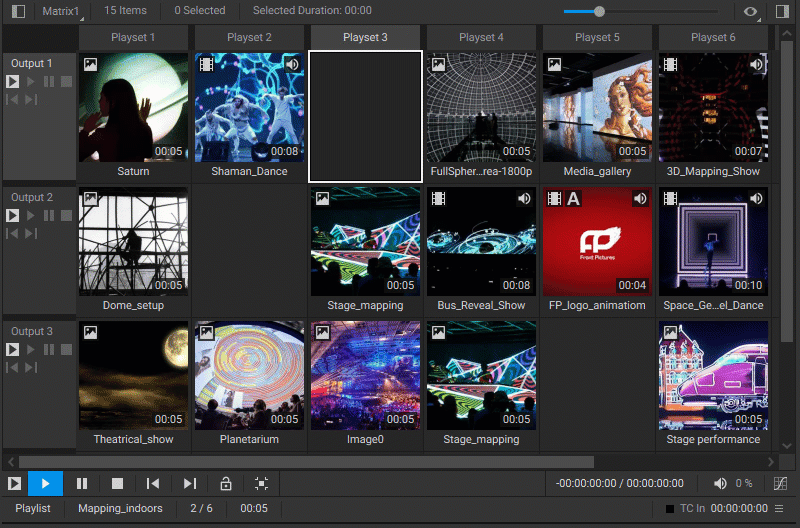This screenshot has width=800, height=528.
Task: Go to previous item on Output 1
Action: pyautogui.click(x=12, y=99)
